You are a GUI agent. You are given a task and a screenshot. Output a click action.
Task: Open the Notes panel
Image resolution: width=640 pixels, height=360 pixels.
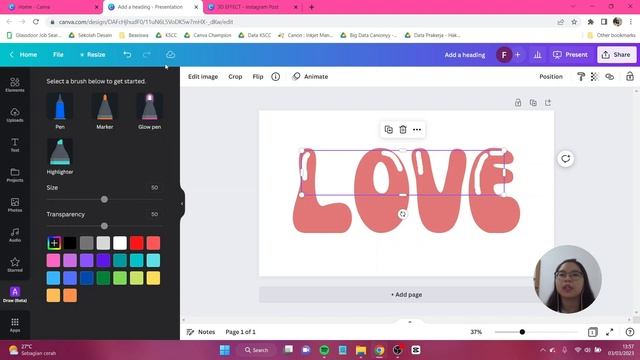201,332
